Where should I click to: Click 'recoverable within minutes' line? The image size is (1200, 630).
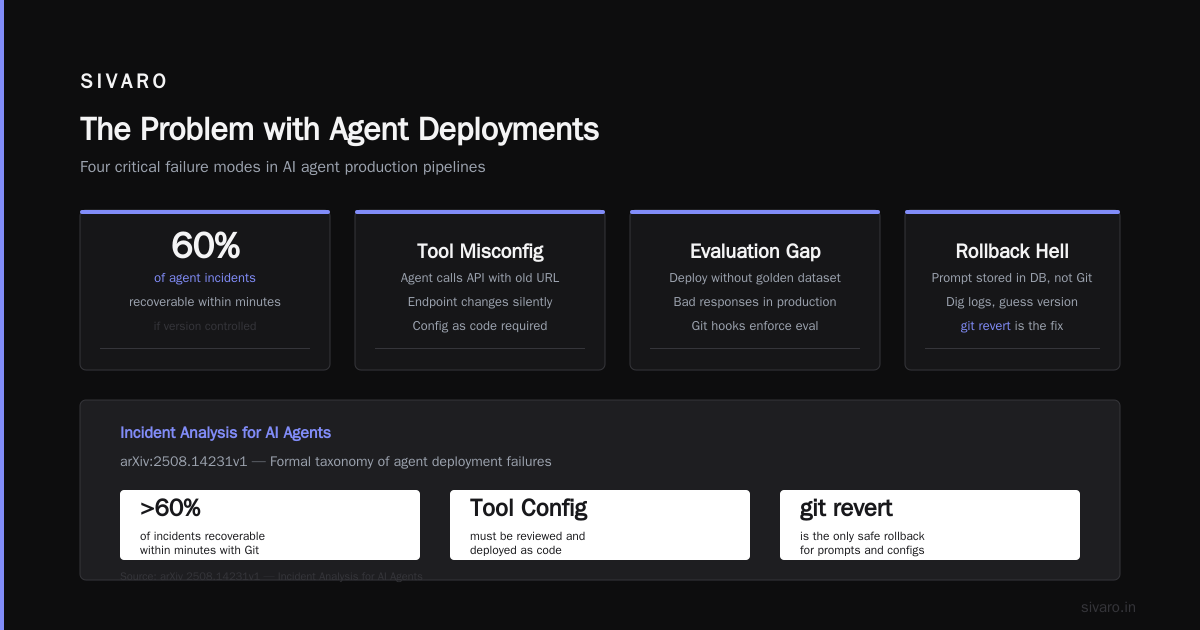coord(205,302)
